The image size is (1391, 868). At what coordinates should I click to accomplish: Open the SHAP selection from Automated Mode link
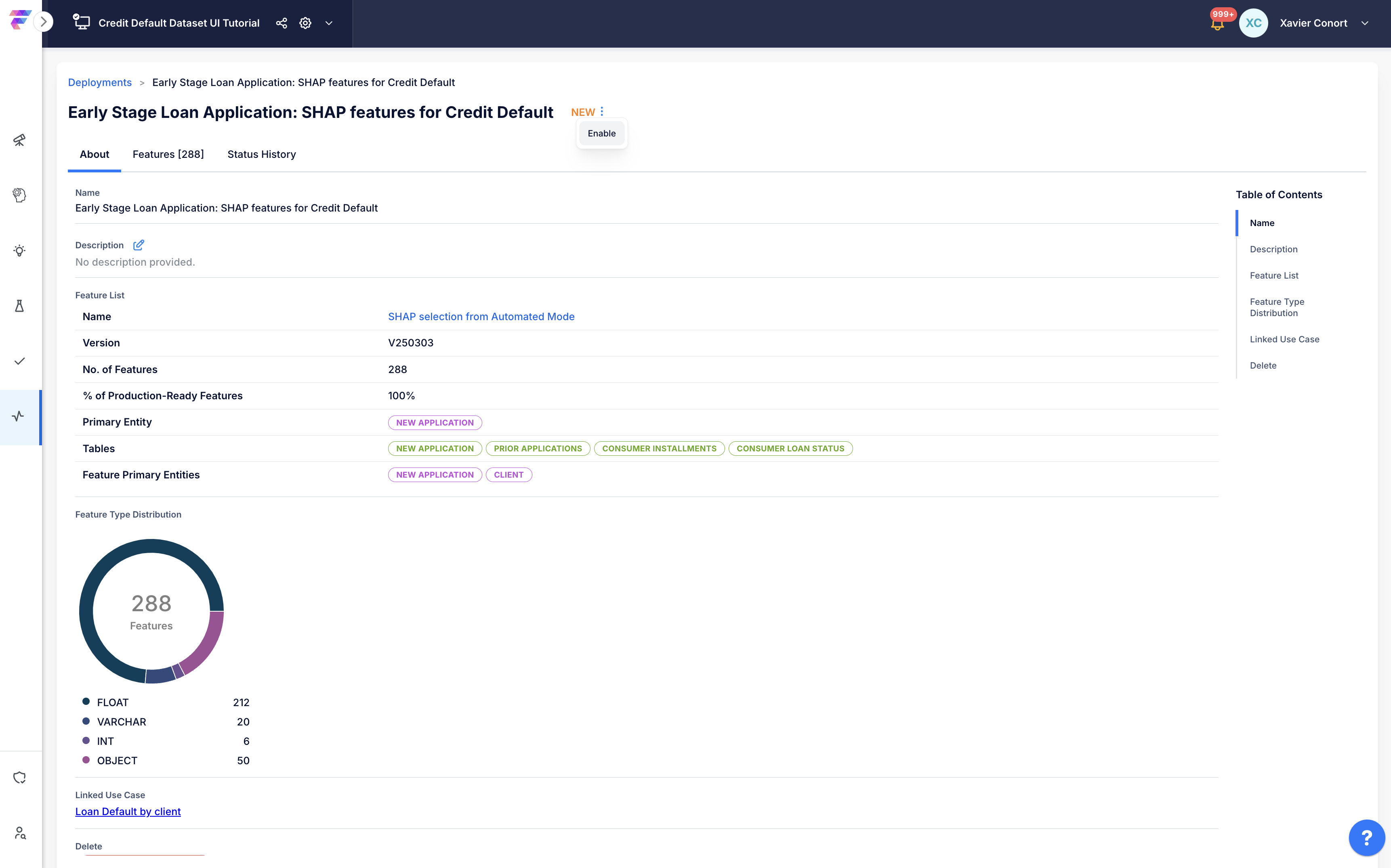click(481, 316)
